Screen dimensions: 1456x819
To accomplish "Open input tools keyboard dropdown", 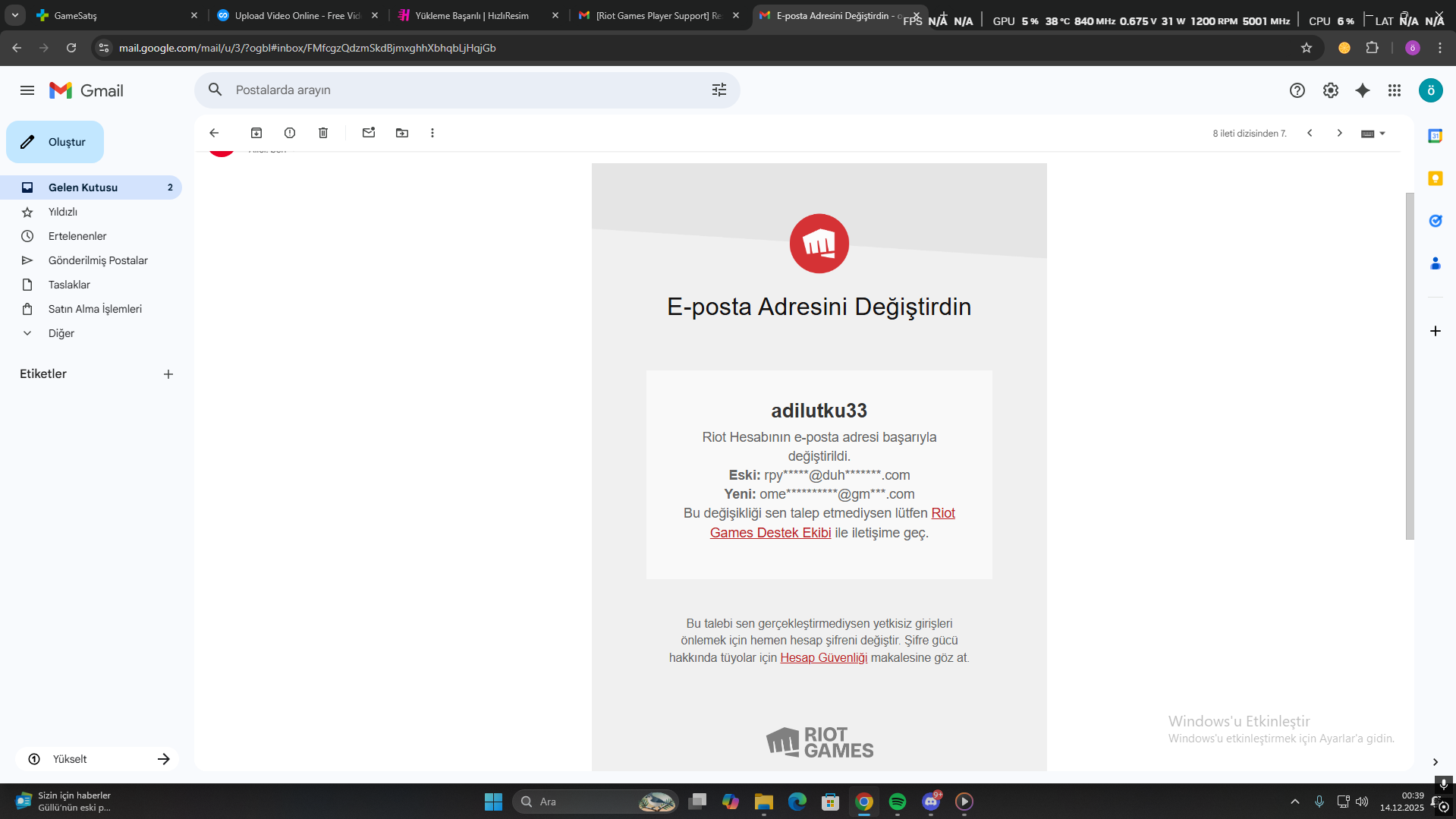I will tap(1373, 134).
